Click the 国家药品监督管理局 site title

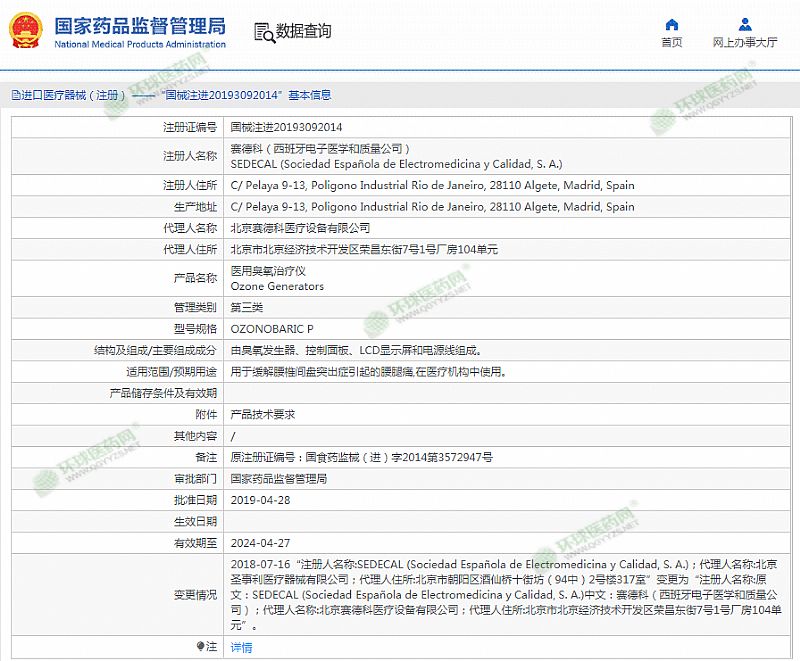coord(139,25)
